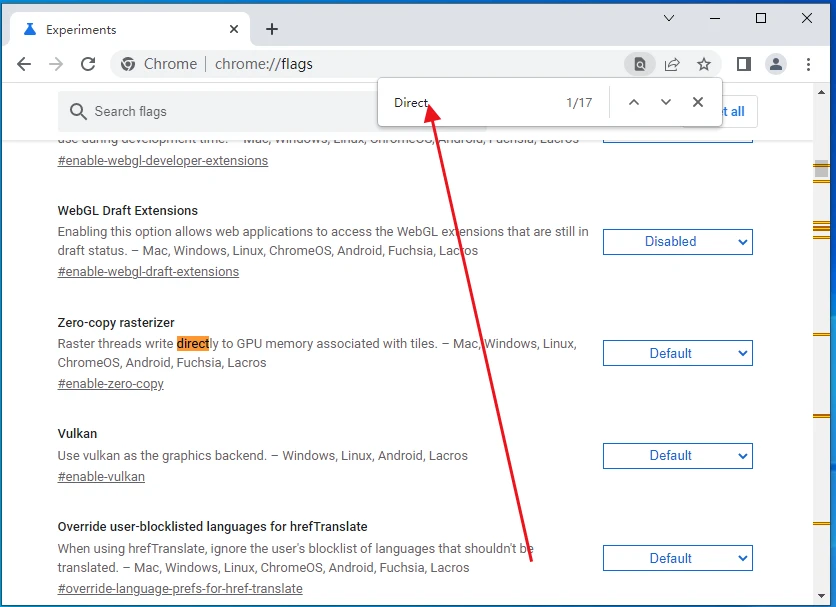Viewport: 836px width, 607px height.
Task: Click the back navigation arrow
Action: 24,64
